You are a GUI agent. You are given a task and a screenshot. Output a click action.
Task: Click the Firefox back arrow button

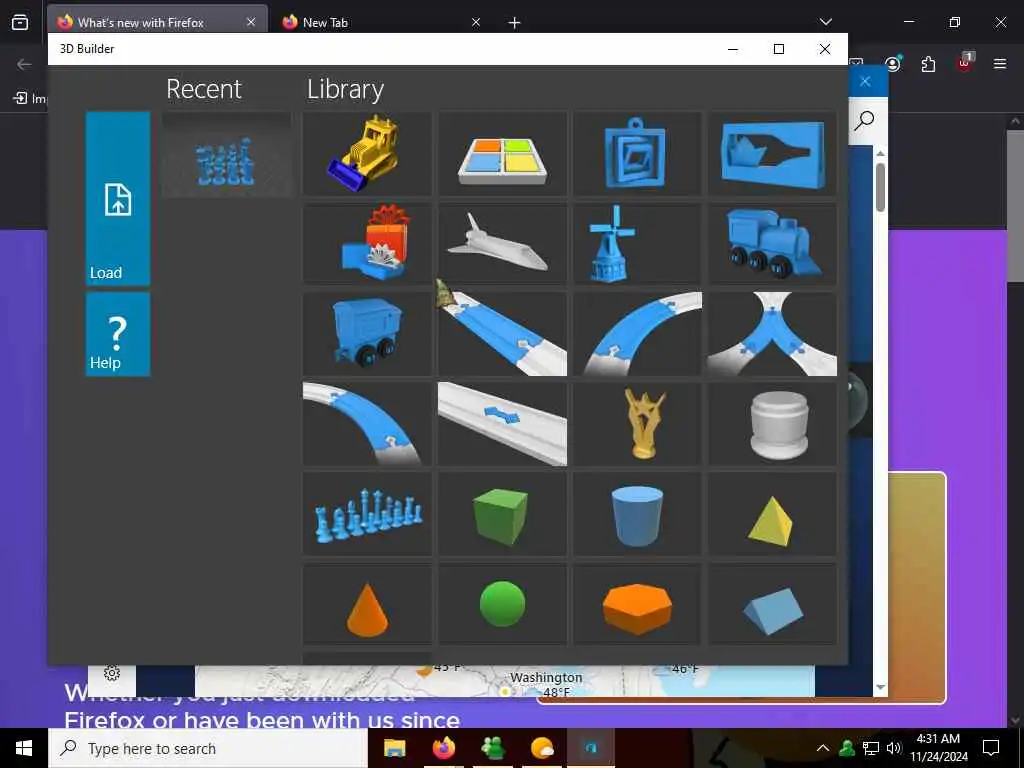click(x=24, y=64)
